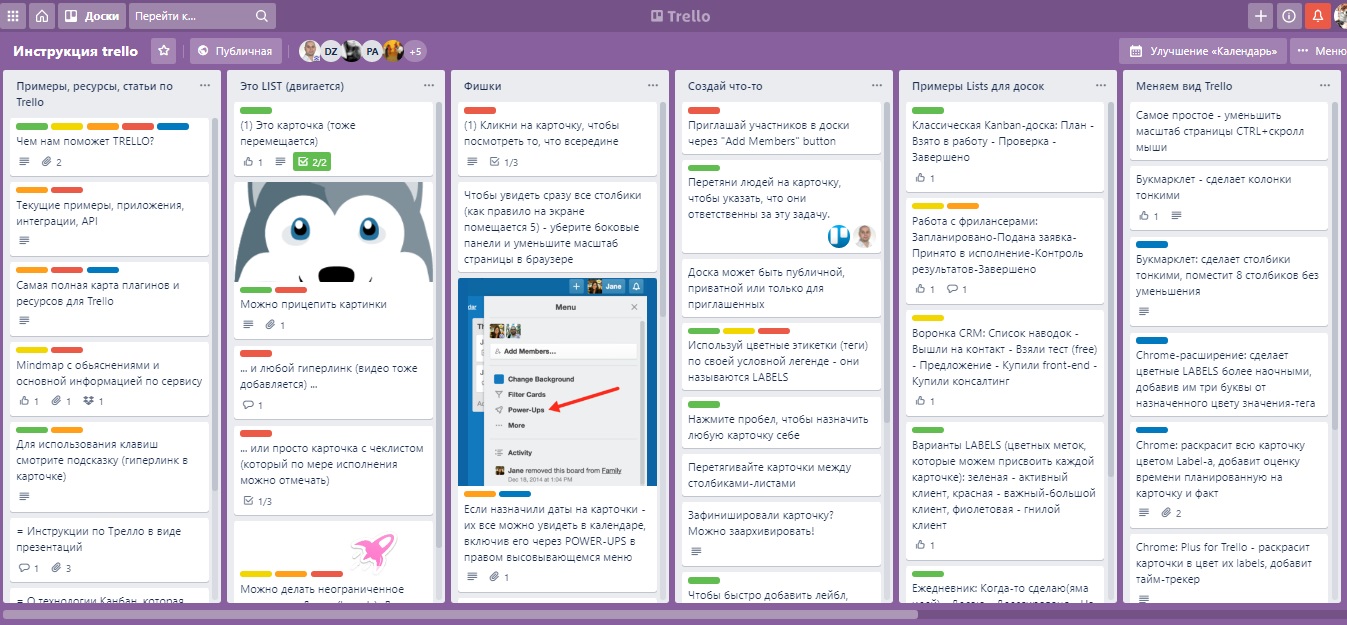Open the information icon in header

coord(1289,16)
